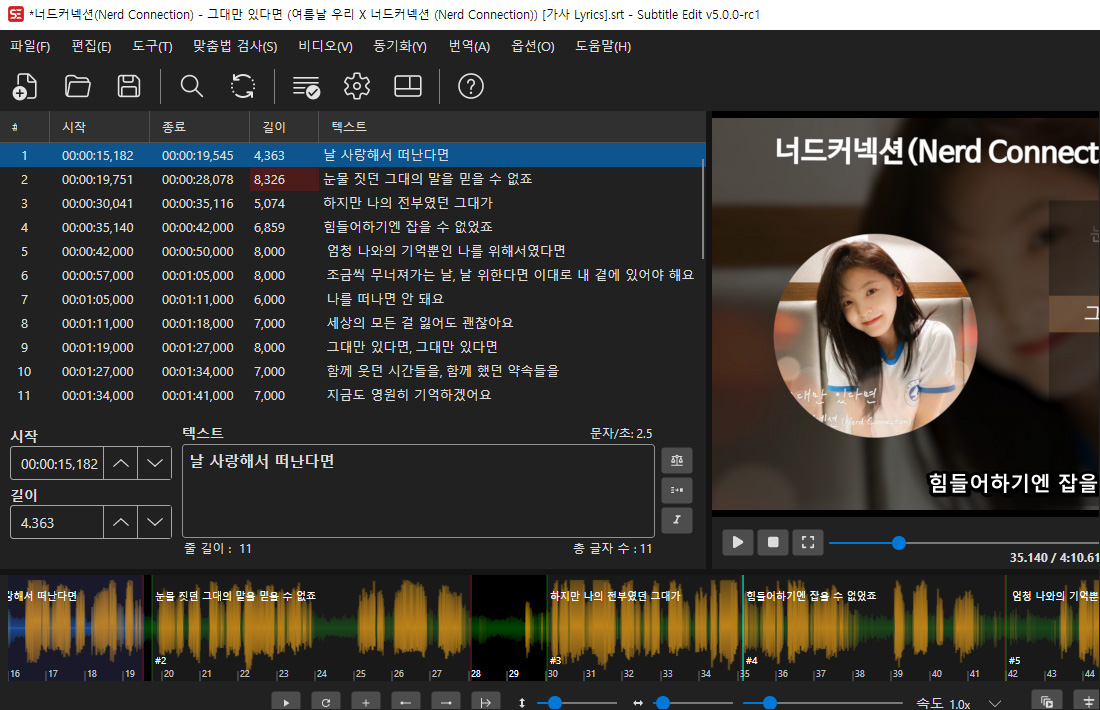The image size is (1100, 710).
Task: Open the 옵션(O) menu
Action: pyautogui.click(x=532, y=46)
